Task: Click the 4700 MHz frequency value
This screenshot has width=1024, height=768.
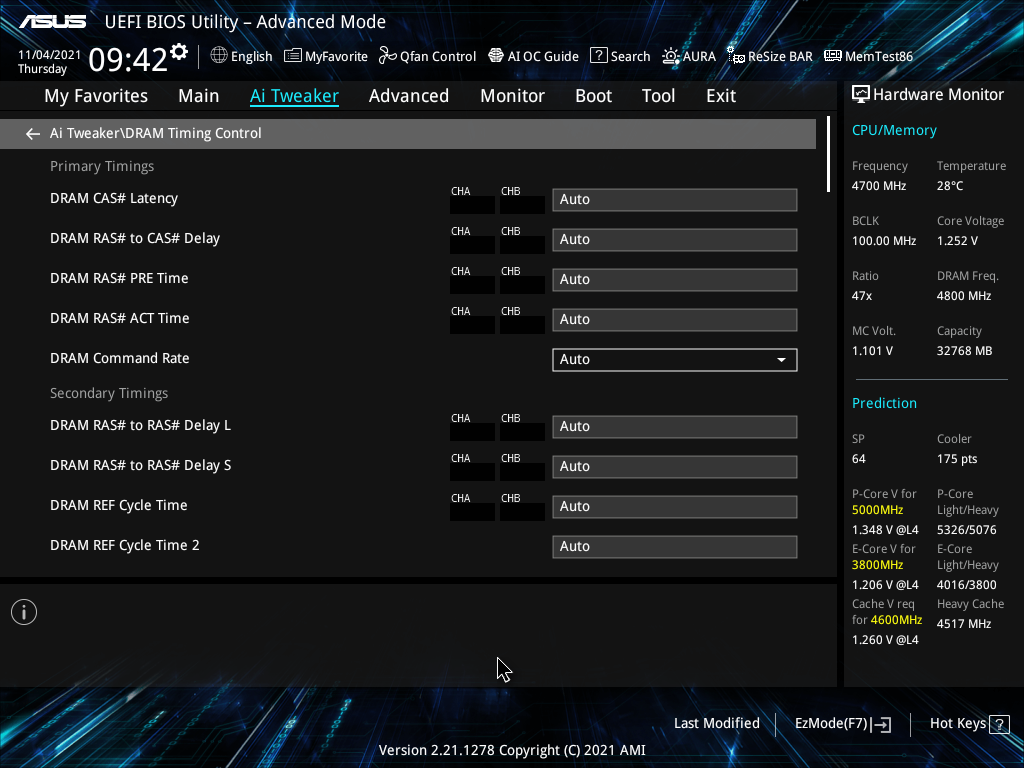Action: click(x=878, y=186)
